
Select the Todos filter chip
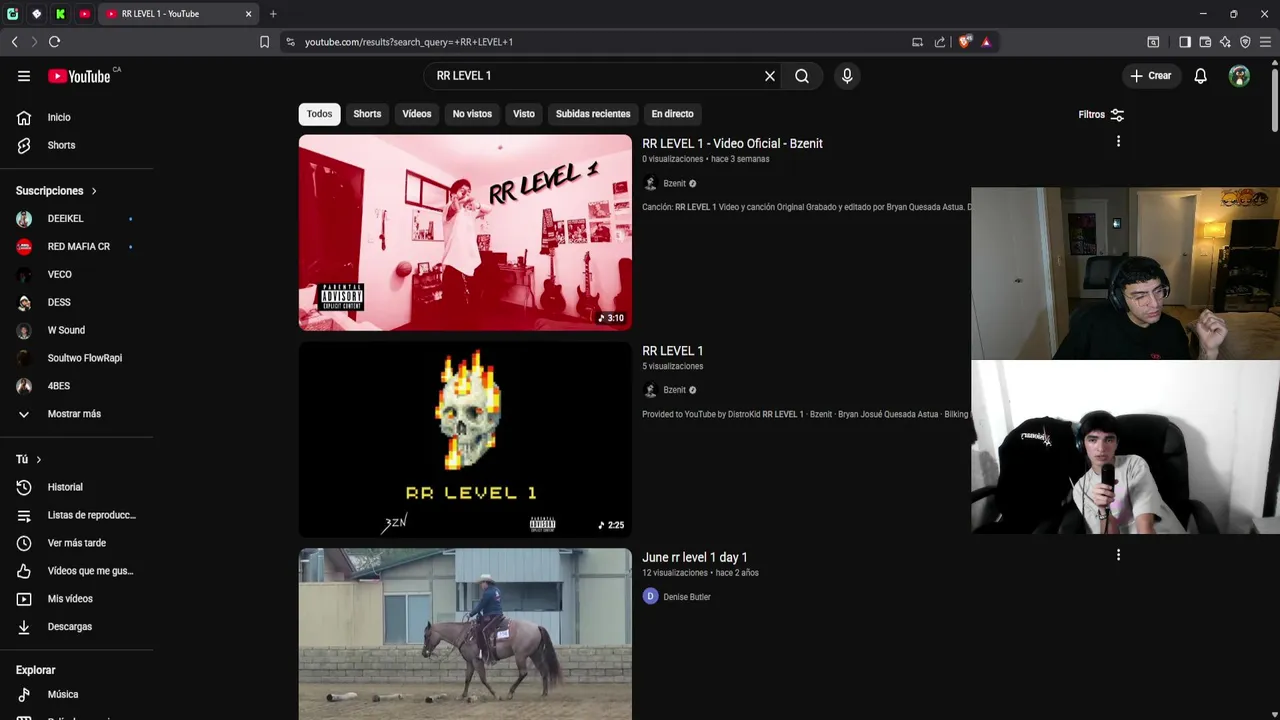[319, 114]
